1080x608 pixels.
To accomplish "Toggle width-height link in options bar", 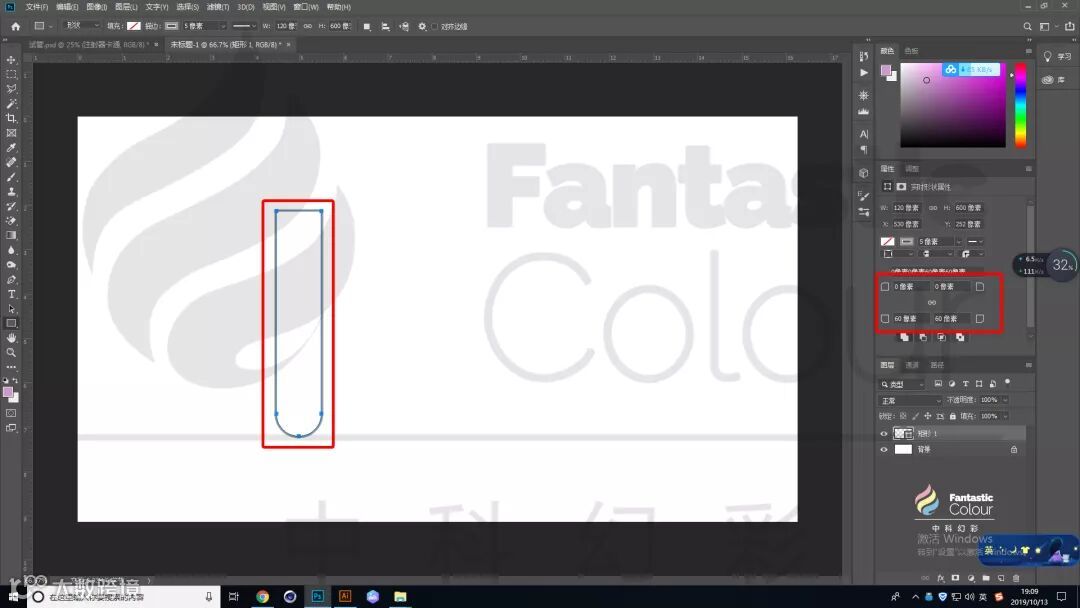I will click(x=307, y=26).
